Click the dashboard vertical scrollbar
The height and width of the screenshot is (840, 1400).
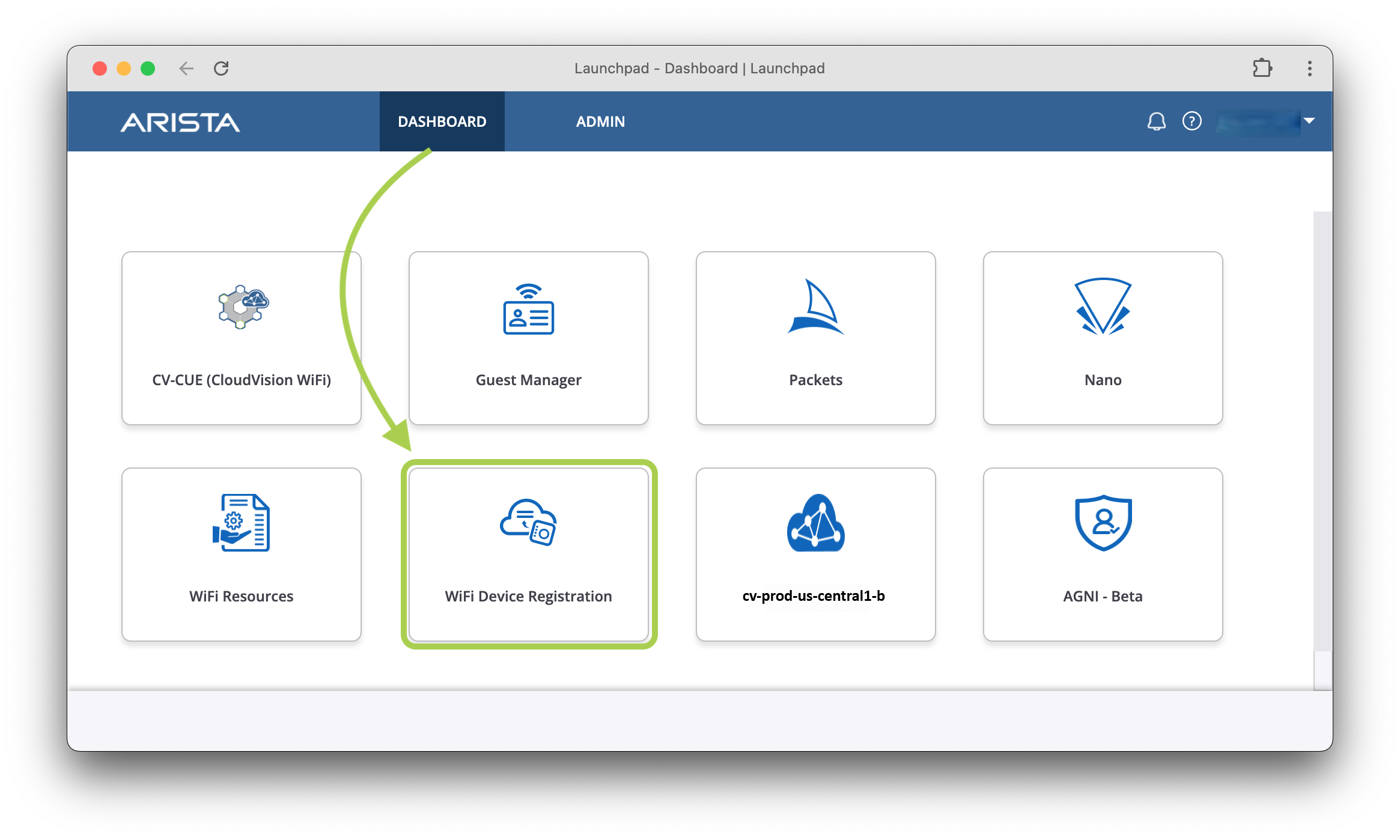pos(1322,433)
